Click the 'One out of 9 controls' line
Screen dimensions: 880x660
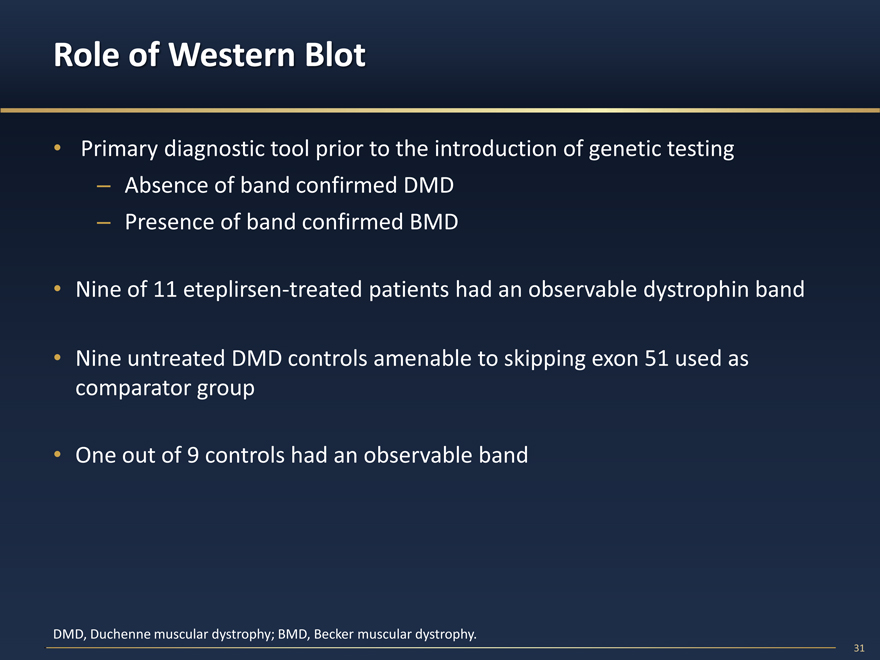coord(301,456)
